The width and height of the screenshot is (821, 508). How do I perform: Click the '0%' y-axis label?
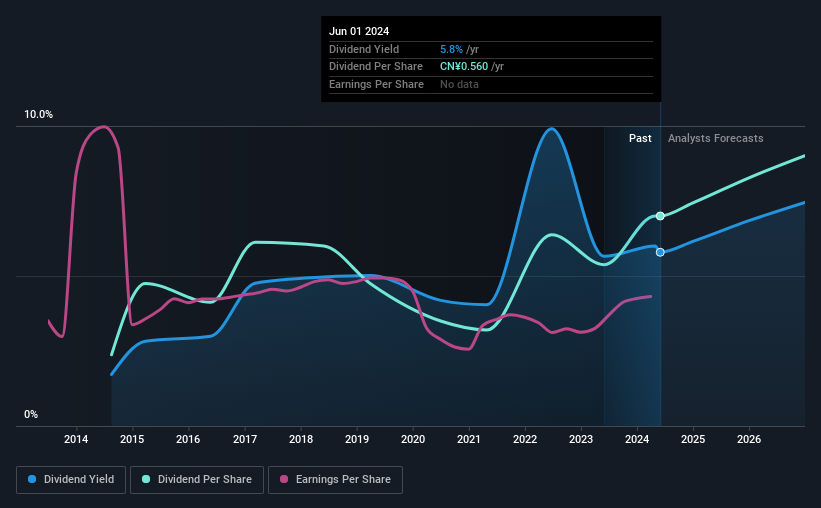tap(31, 414)
